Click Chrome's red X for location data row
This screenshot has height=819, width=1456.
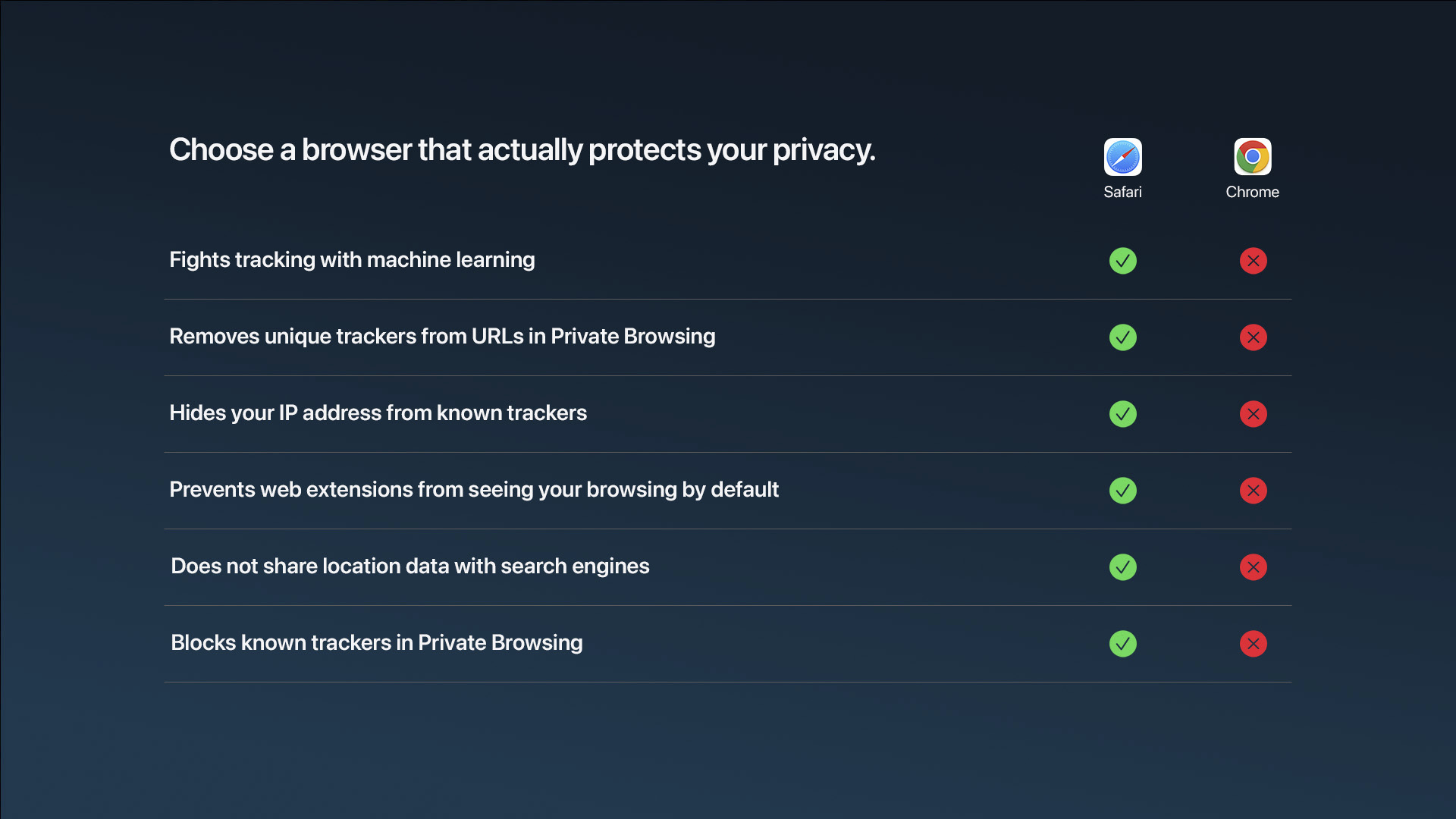[1253, 567]
